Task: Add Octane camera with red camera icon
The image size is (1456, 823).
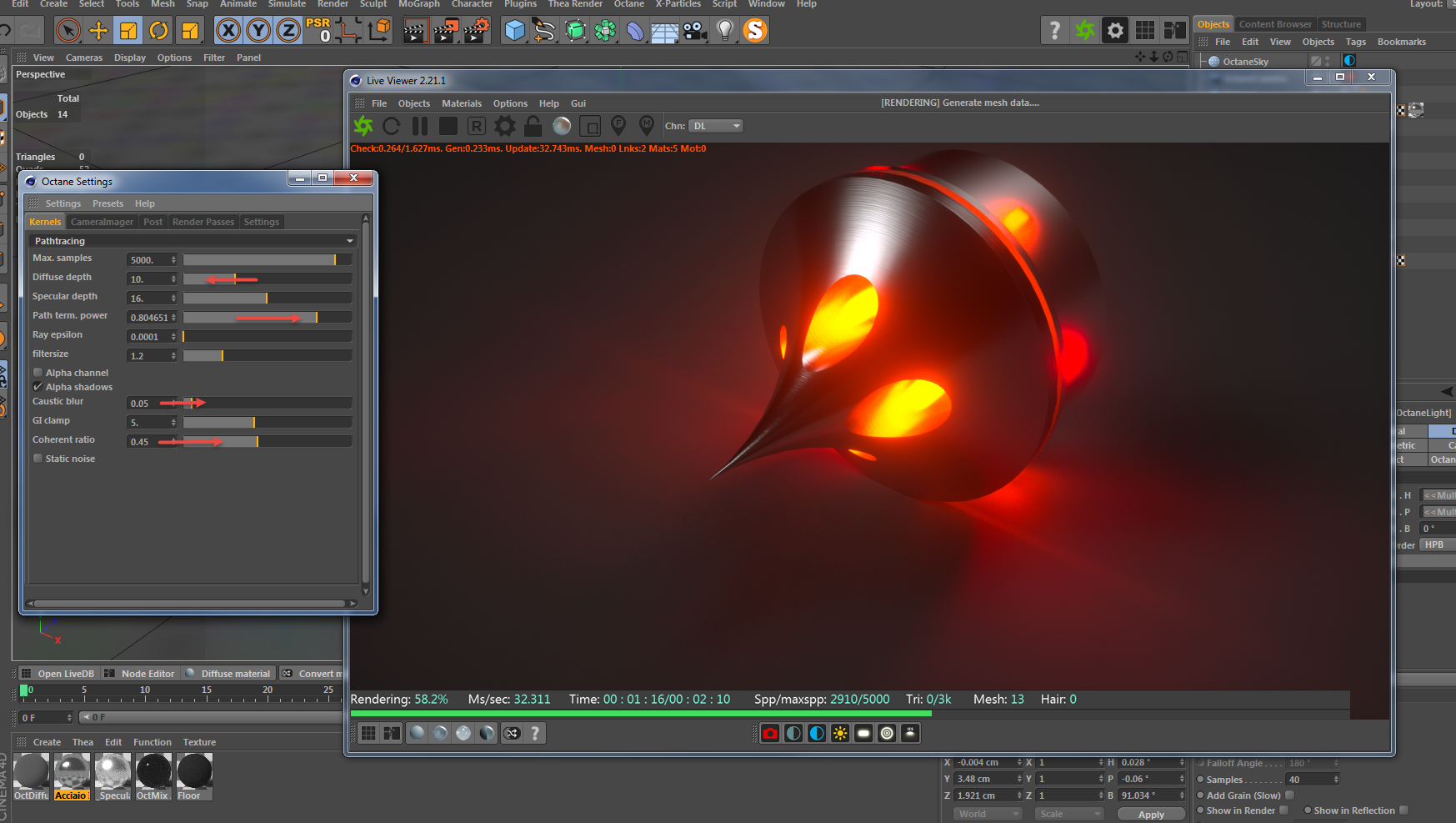Action: click(770, 733)
